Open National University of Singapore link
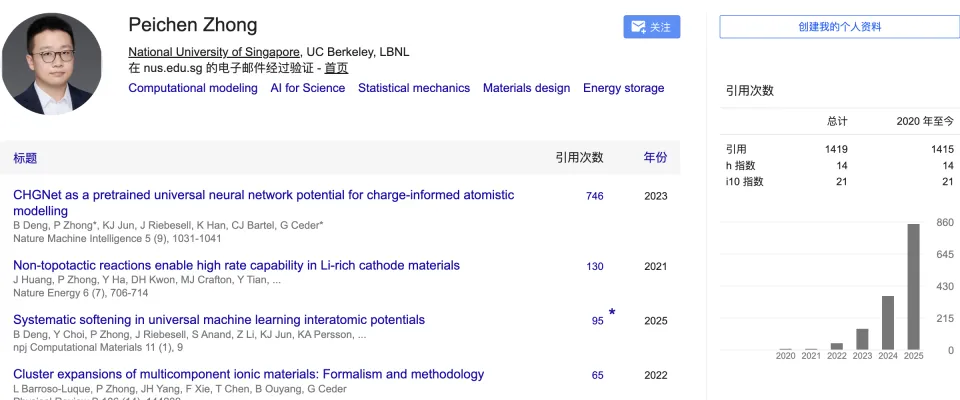Viewport: 960px width, 400px height. (214, 52)
